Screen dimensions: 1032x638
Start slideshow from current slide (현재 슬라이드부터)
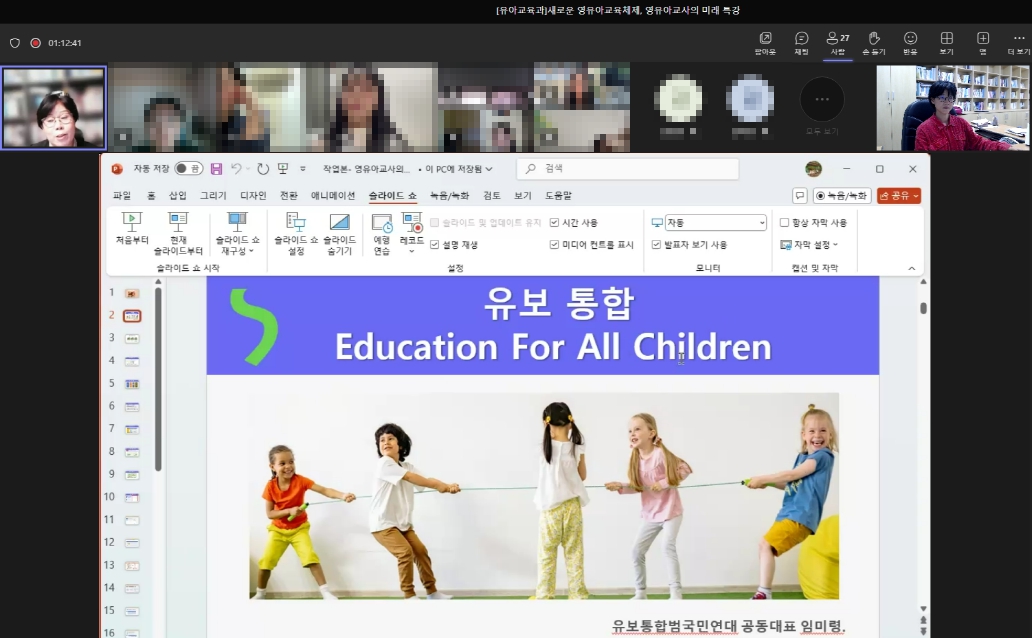[x=178, y=234]
